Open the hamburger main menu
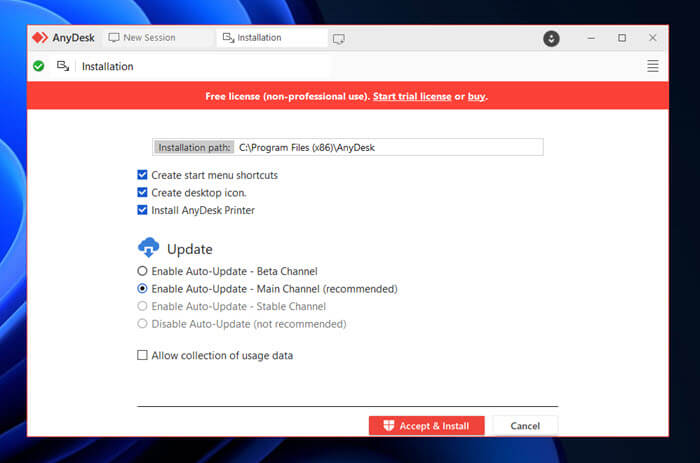The image size is (700, 463). click(x=653, y=66)
